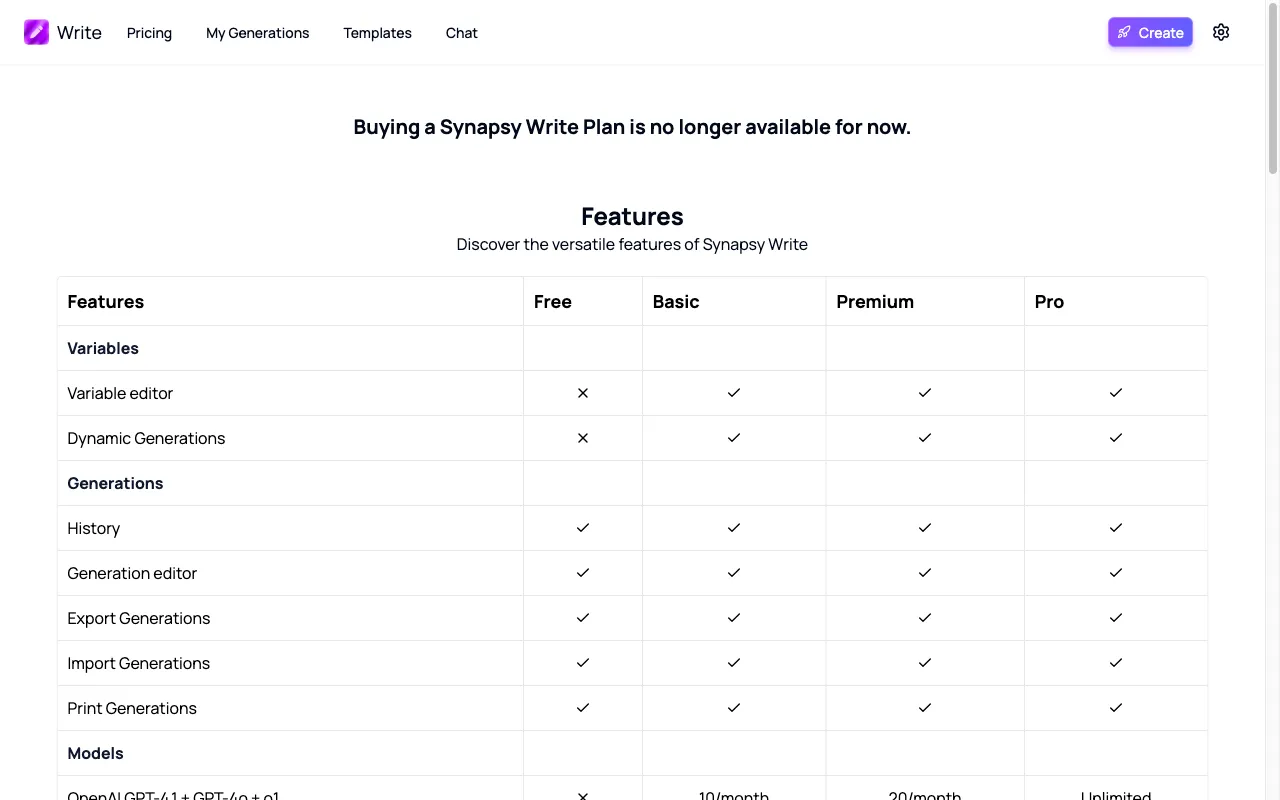Click the Discover versatile features subtitle
This screenshot has height=800, width=1280.
[632, 244]
